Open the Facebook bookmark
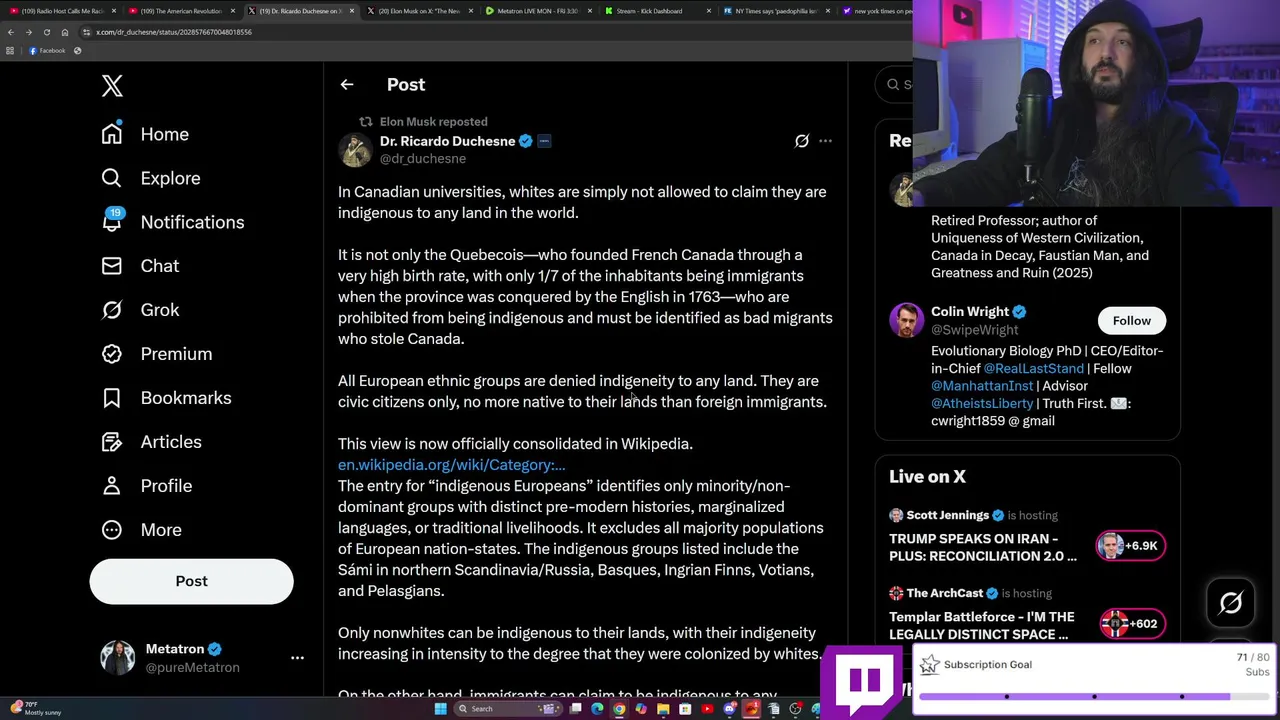1280x720 pixels. (47, 50)
